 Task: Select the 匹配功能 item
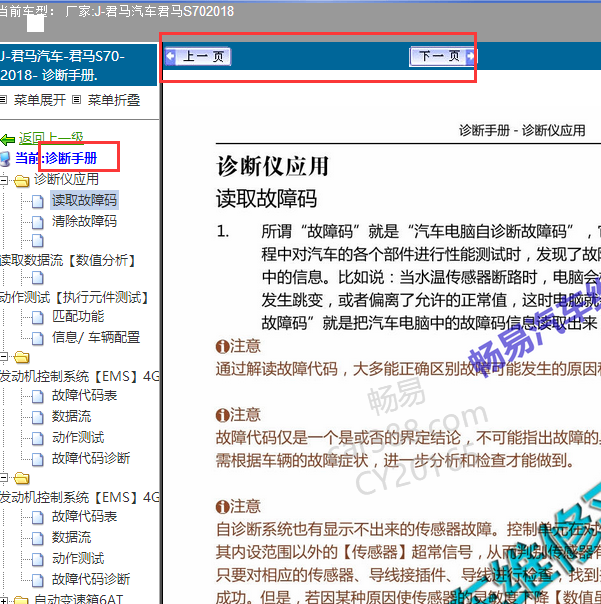[78, 316]
